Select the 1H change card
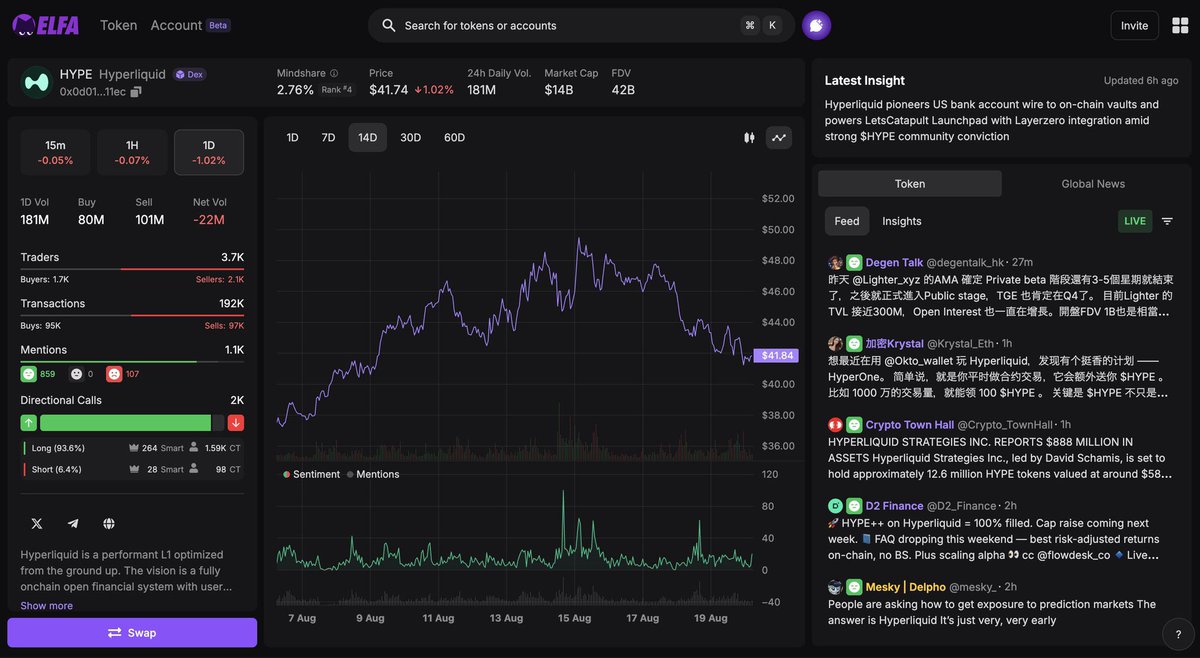Screen dimensions: 1200x658 (x=132, y=152)
